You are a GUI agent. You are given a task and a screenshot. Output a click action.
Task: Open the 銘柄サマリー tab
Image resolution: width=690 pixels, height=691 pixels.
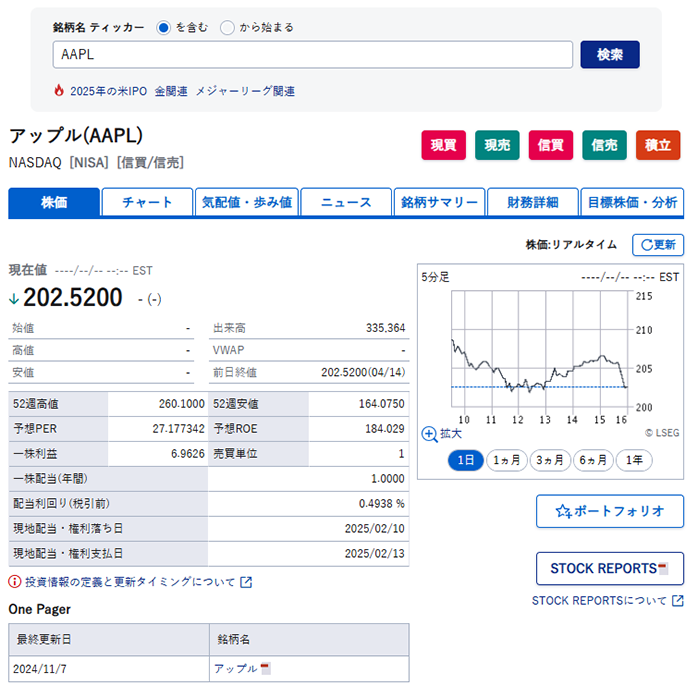tap(440, 202)
